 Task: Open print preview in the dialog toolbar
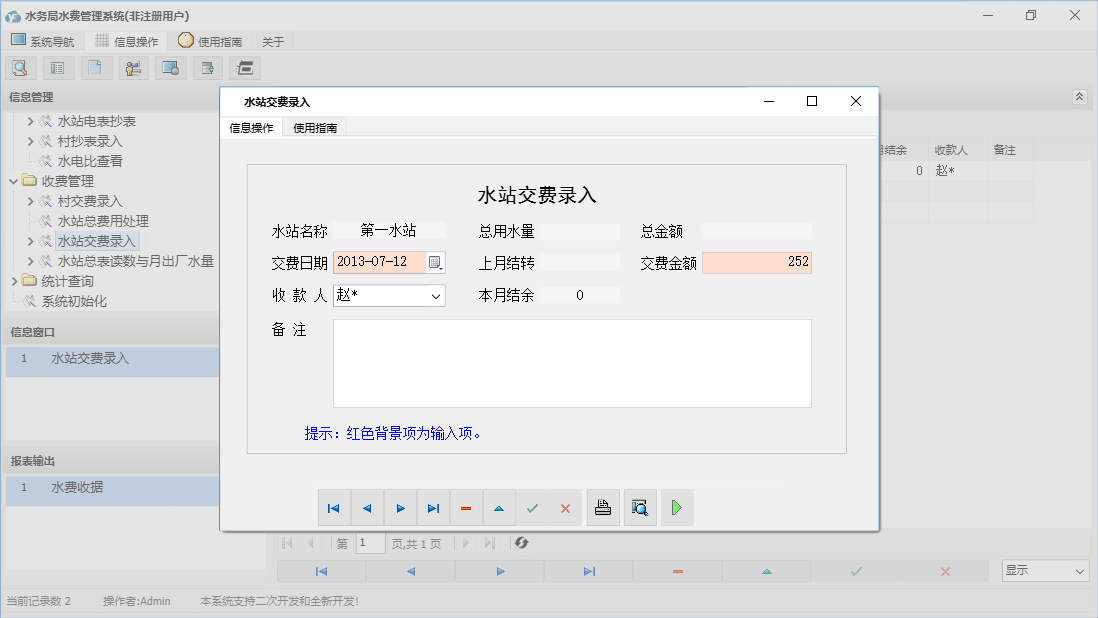pos(640,507)
